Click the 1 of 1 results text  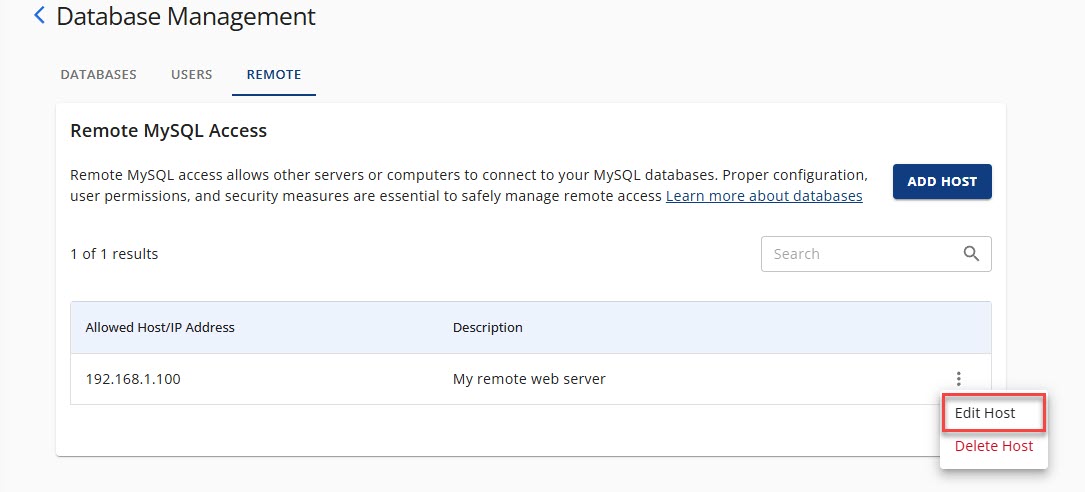(x=114, y=254)
